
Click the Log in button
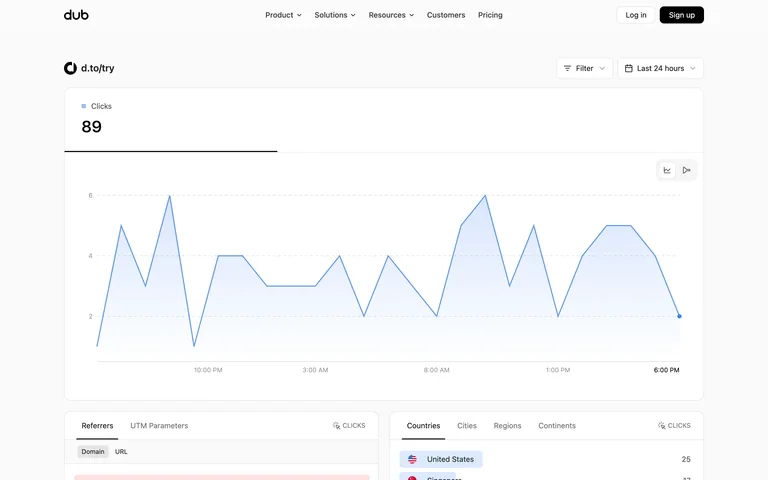(635, 15)
